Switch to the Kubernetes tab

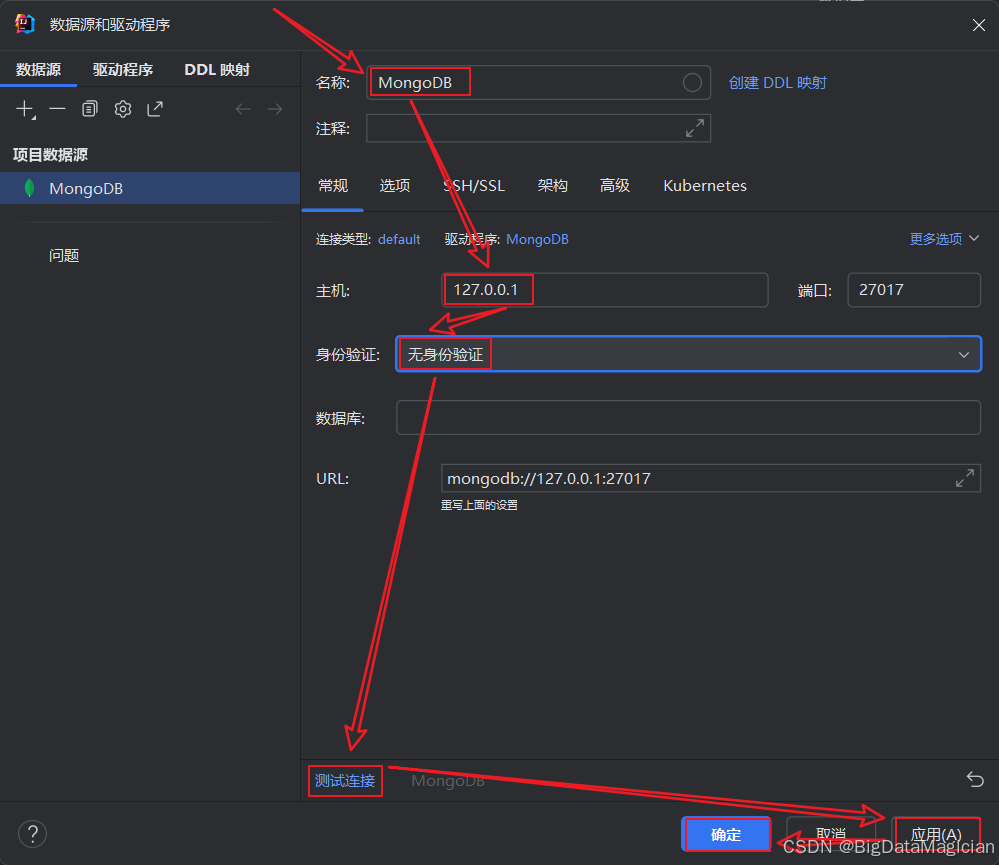click(x=704, y=186)
